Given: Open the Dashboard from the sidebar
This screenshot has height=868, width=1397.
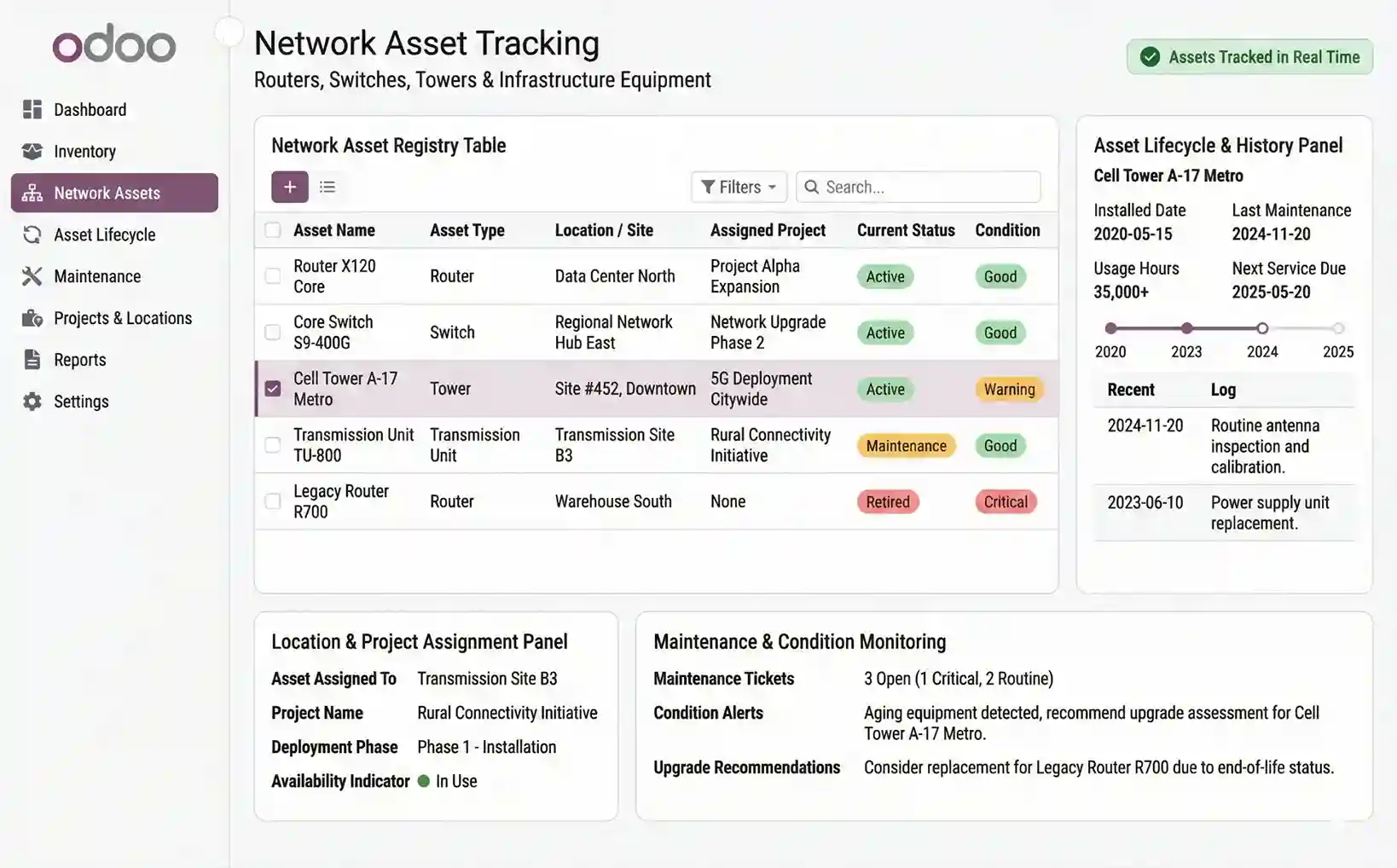Looking at the screenshot, I should pyautogui.click(x=90, y=109).
